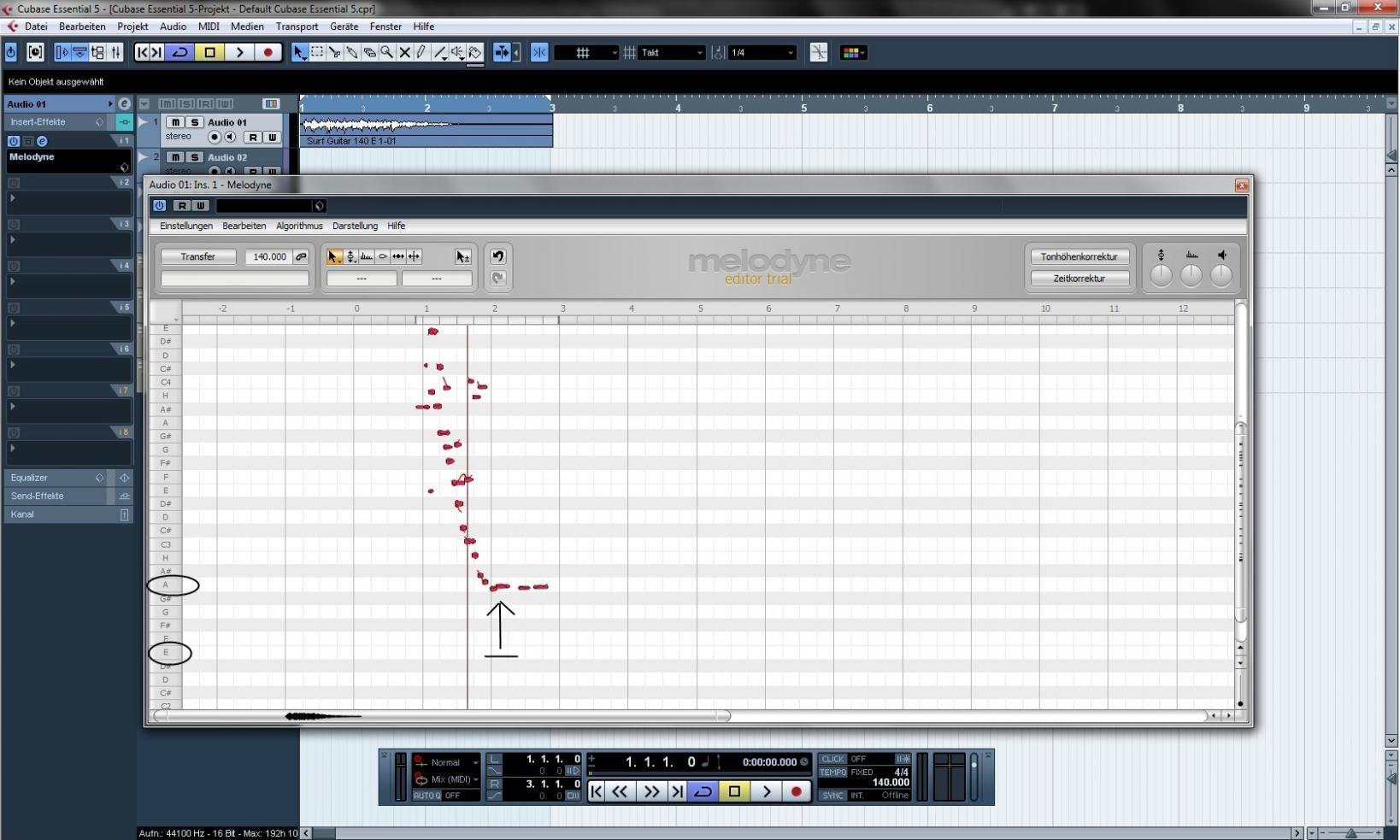
Task: Select the Range Selection tool
Action: click(317, 52)
